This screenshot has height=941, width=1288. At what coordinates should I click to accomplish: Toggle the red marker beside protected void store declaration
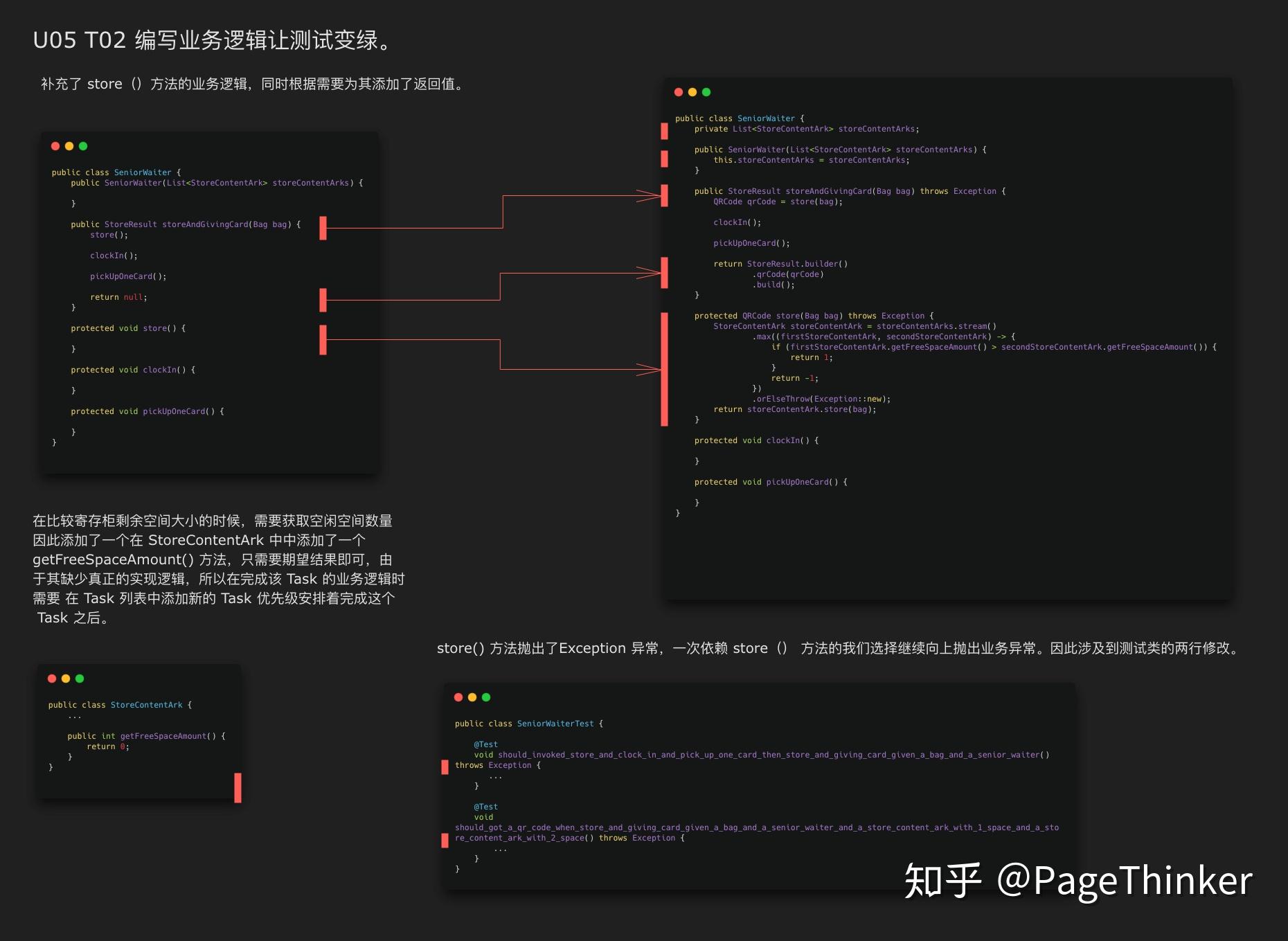[x=323, y=339]
